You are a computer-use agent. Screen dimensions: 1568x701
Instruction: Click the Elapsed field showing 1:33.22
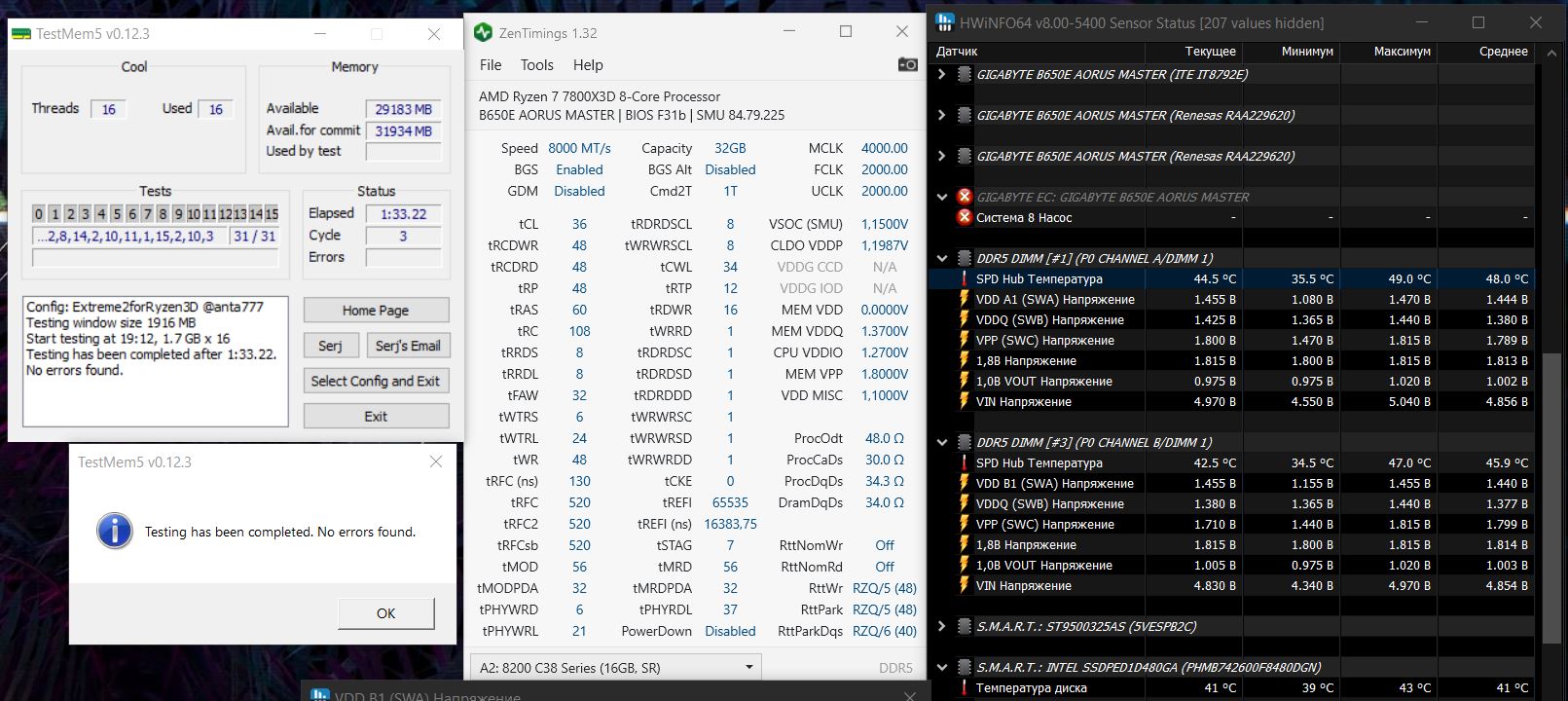pos(403,214)
